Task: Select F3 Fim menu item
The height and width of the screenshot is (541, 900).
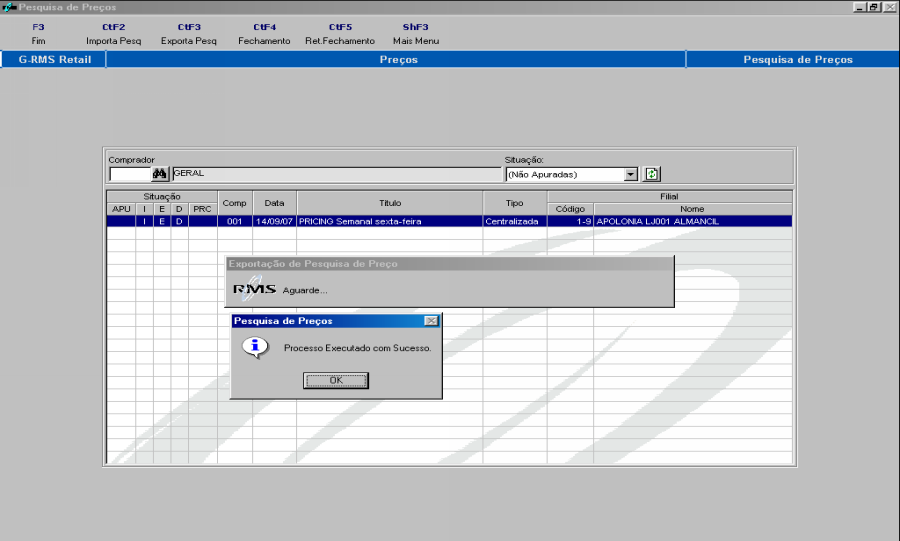Action: [x=38, y=34]
